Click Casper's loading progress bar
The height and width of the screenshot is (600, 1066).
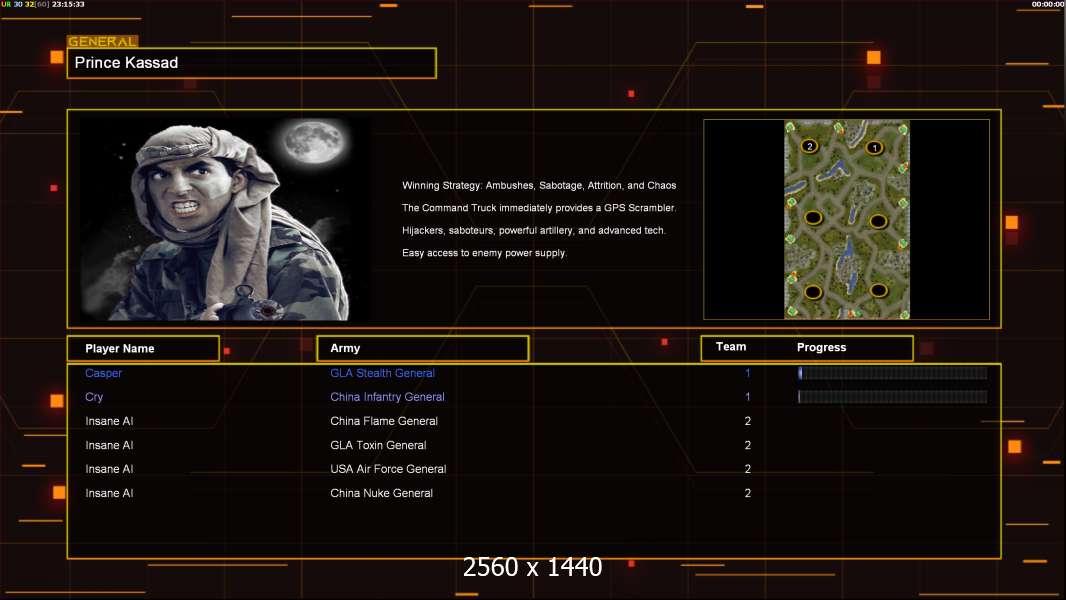tap(893, 372)
